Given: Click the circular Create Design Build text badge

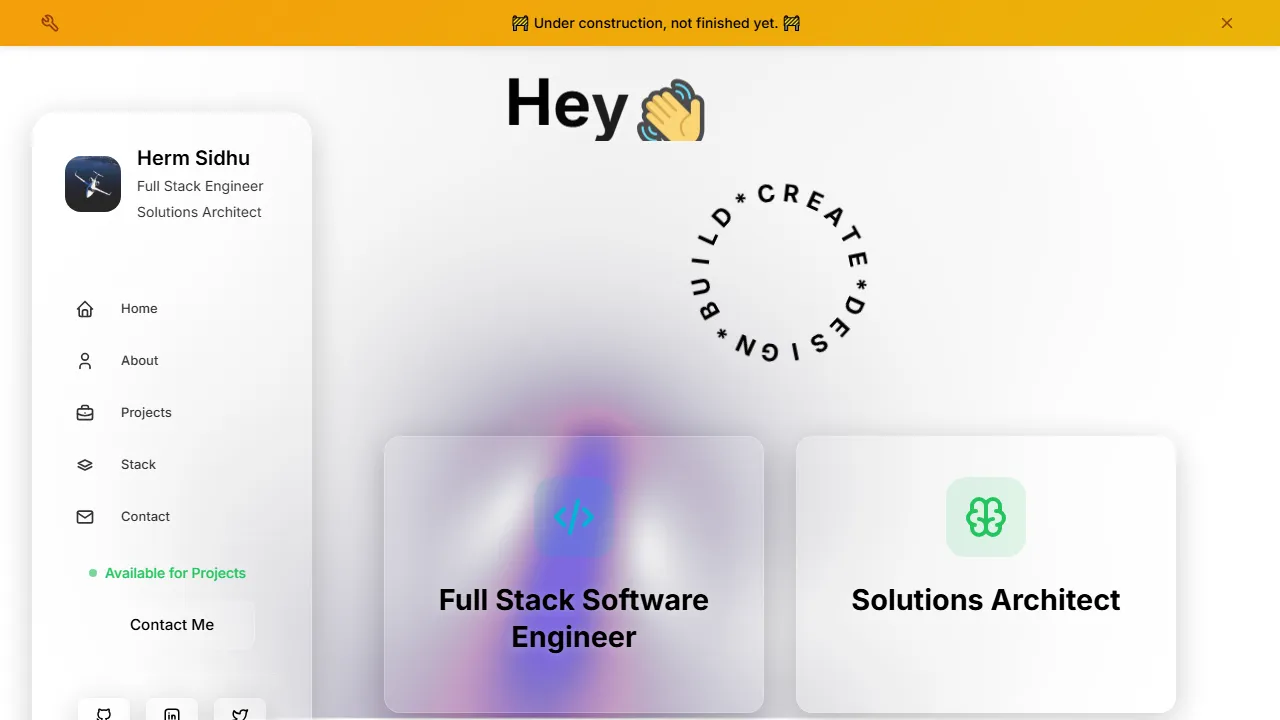Looking at the screenshot, I should 780,272.
